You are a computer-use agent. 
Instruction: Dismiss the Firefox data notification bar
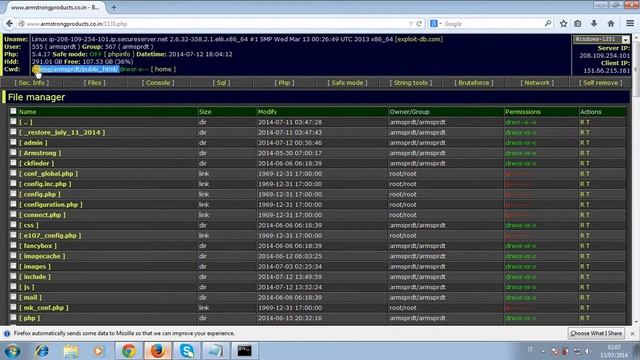[632, 333]
